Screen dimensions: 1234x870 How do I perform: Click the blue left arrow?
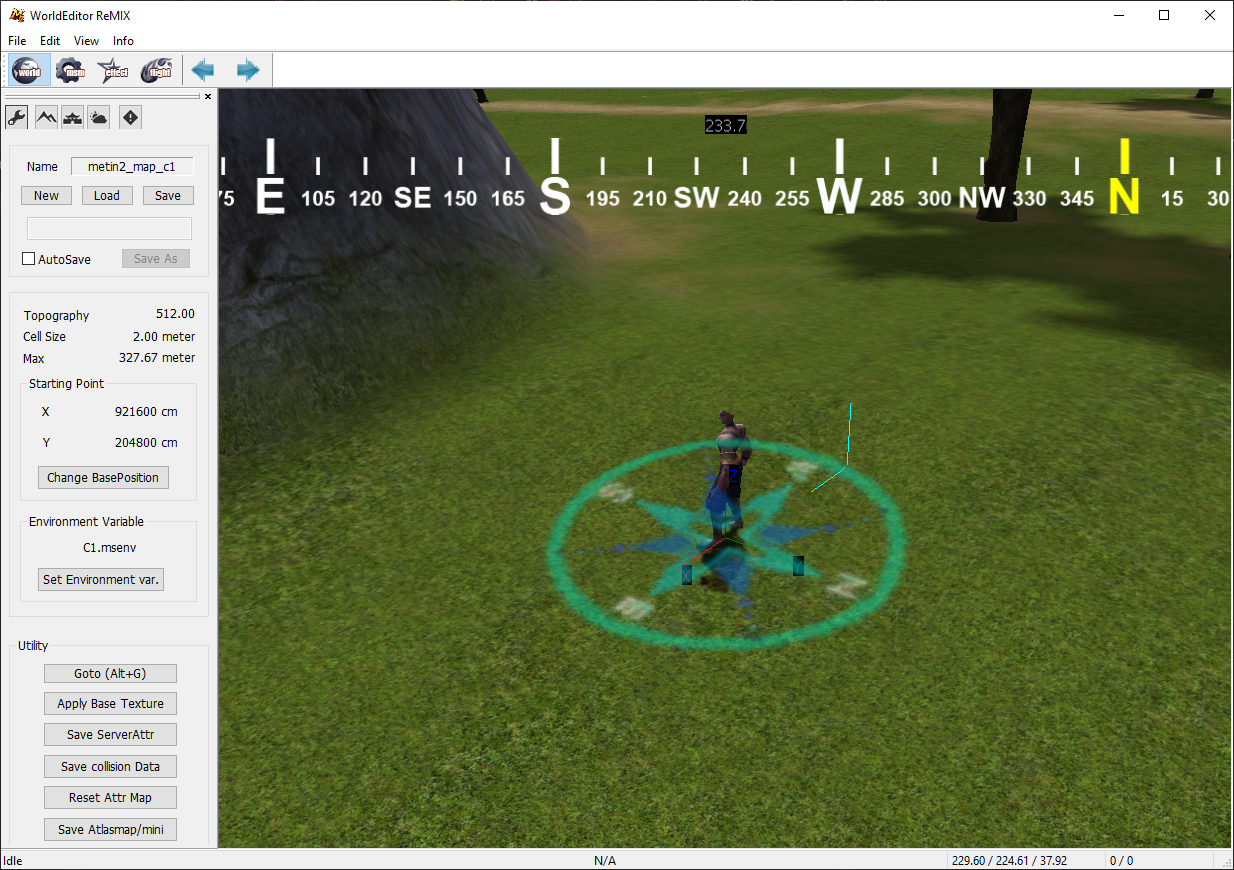point(204,70)
